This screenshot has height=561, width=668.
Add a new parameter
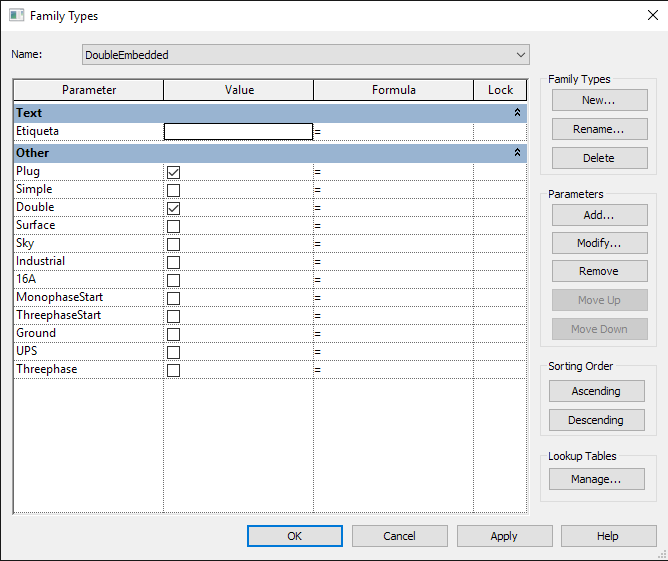pyautogui.click(x=599, y=215)
